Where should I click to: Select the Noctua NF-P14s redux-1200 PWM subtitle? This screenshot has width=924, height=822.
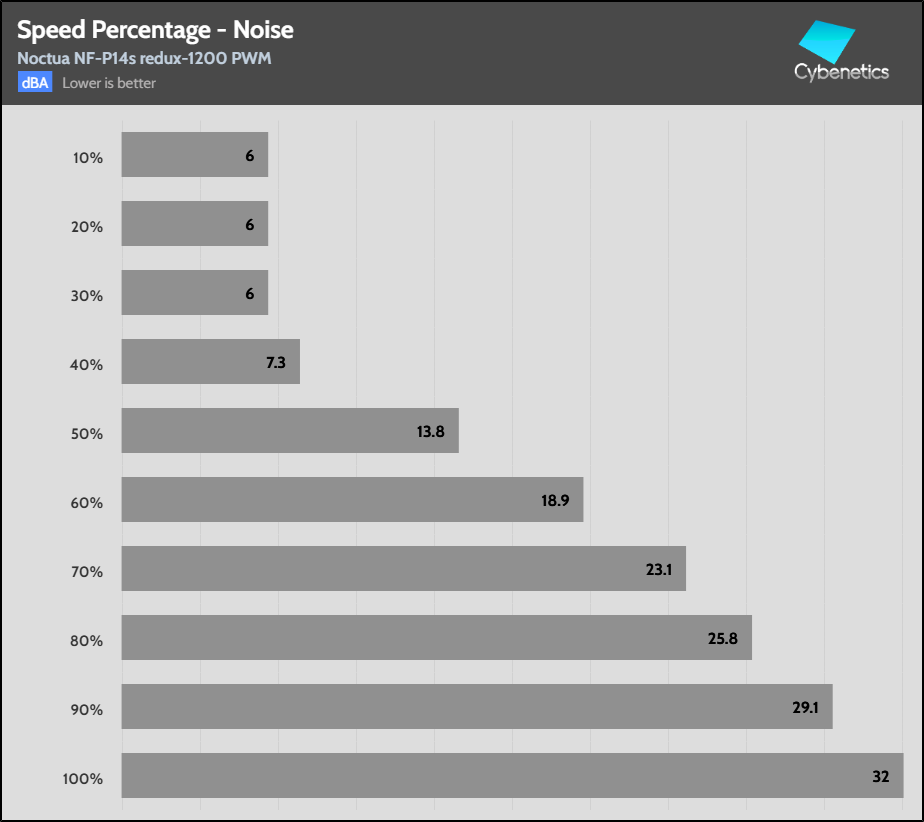[x=144, y=58]
